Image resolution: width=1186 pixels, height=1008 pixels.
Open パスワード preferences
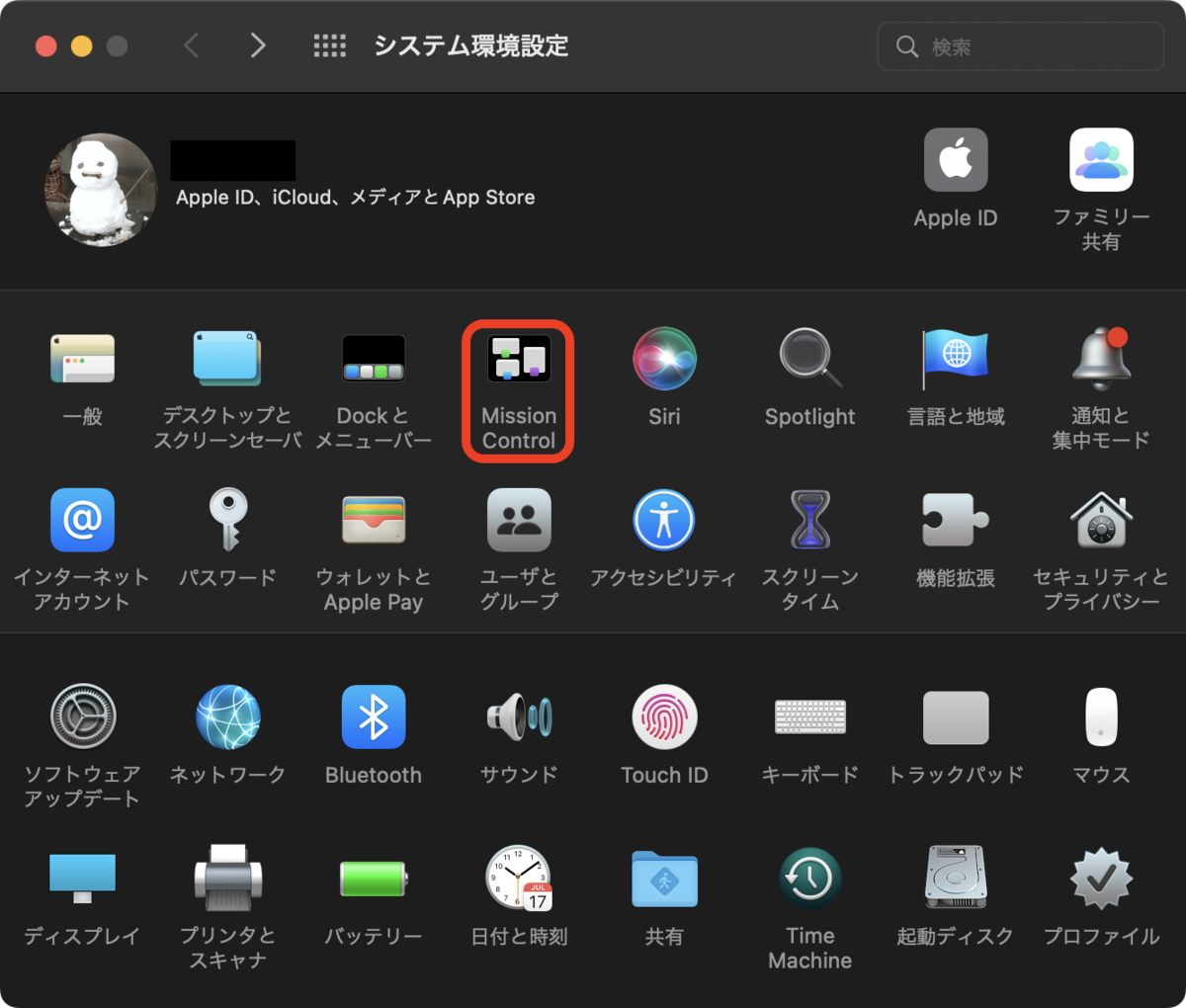point(227,520)
